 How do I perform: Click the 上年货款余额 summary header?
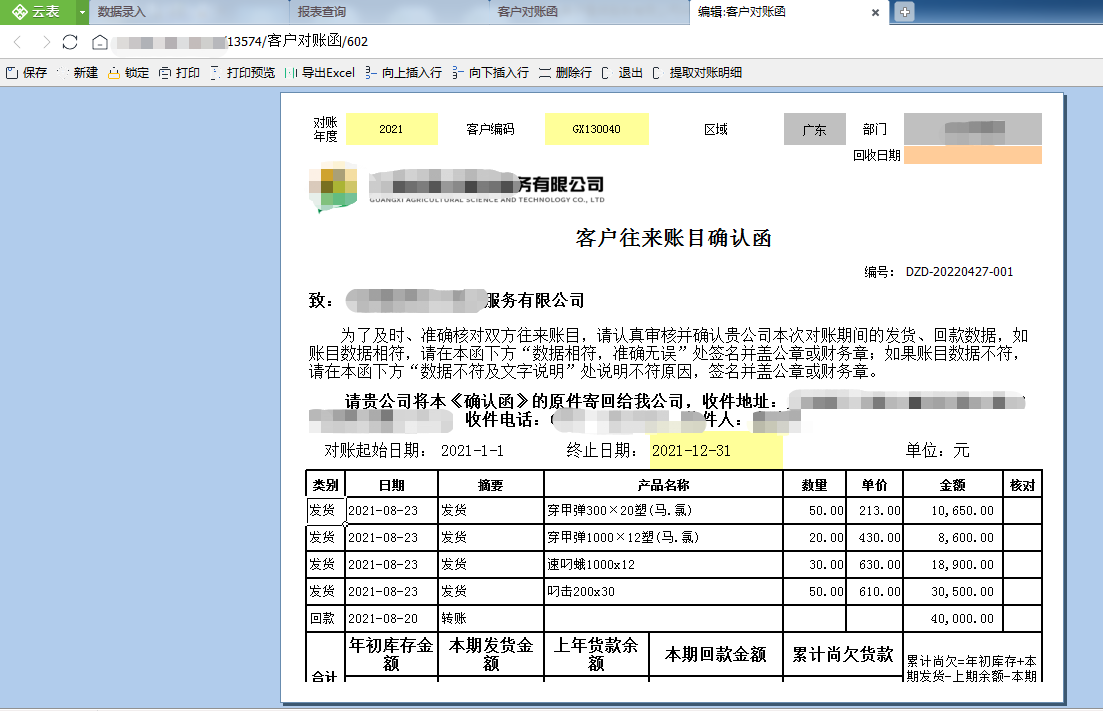[596, 654]
